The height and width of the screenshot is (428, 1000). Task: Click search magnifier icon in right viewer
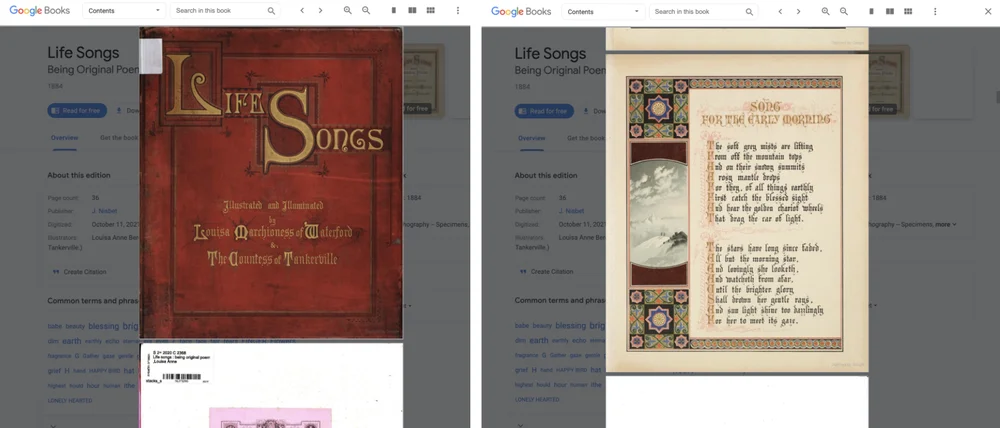tap(749, 11)
